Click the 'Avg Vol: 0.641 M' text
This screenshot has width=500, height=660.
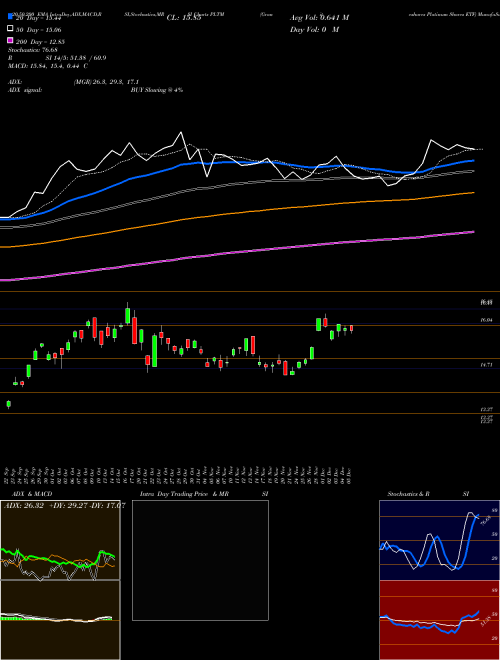(319, 18)
